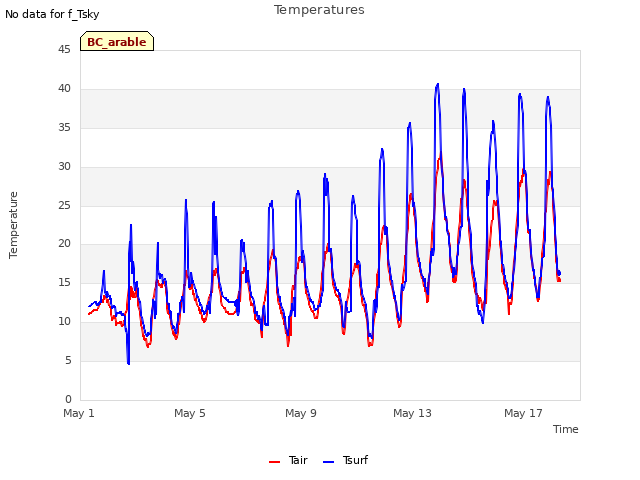640x480 pixels.
Task: Click the Time x-axis title
Action: (565, 429)
